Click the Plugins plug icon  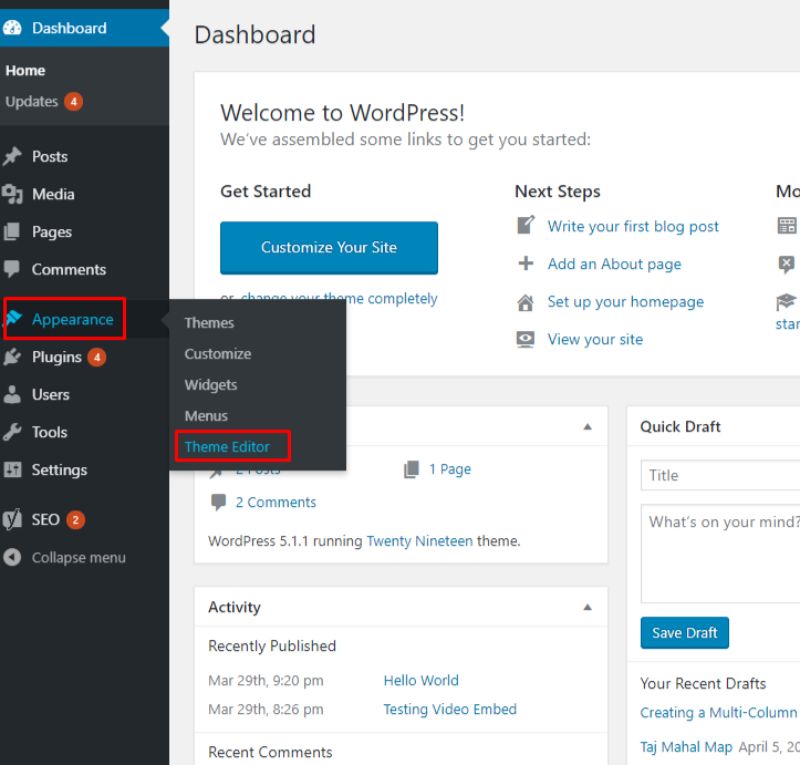pyautogui.click(x=12, y=357)
